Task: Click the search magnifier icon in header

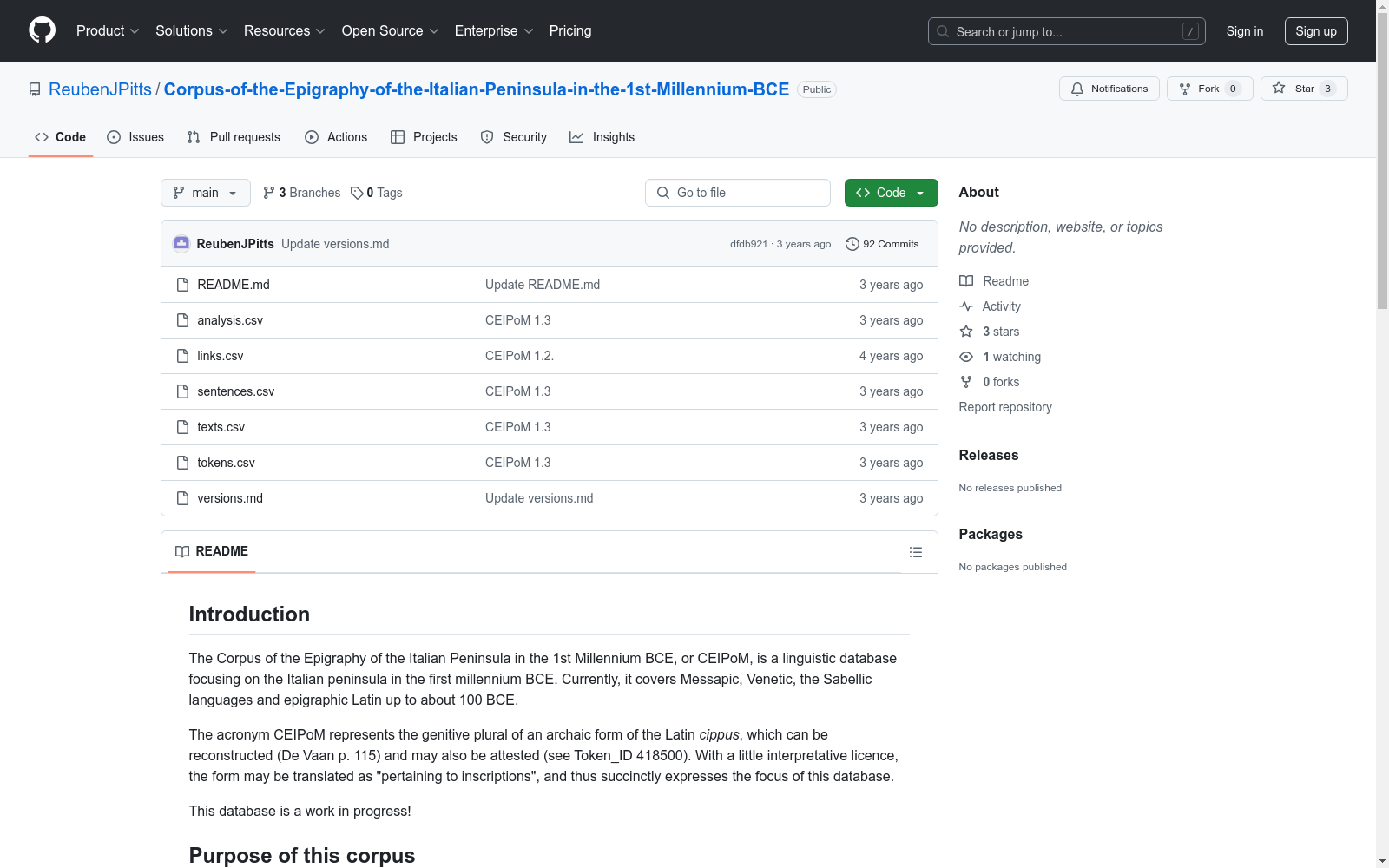Action: (x=943, y=31)
